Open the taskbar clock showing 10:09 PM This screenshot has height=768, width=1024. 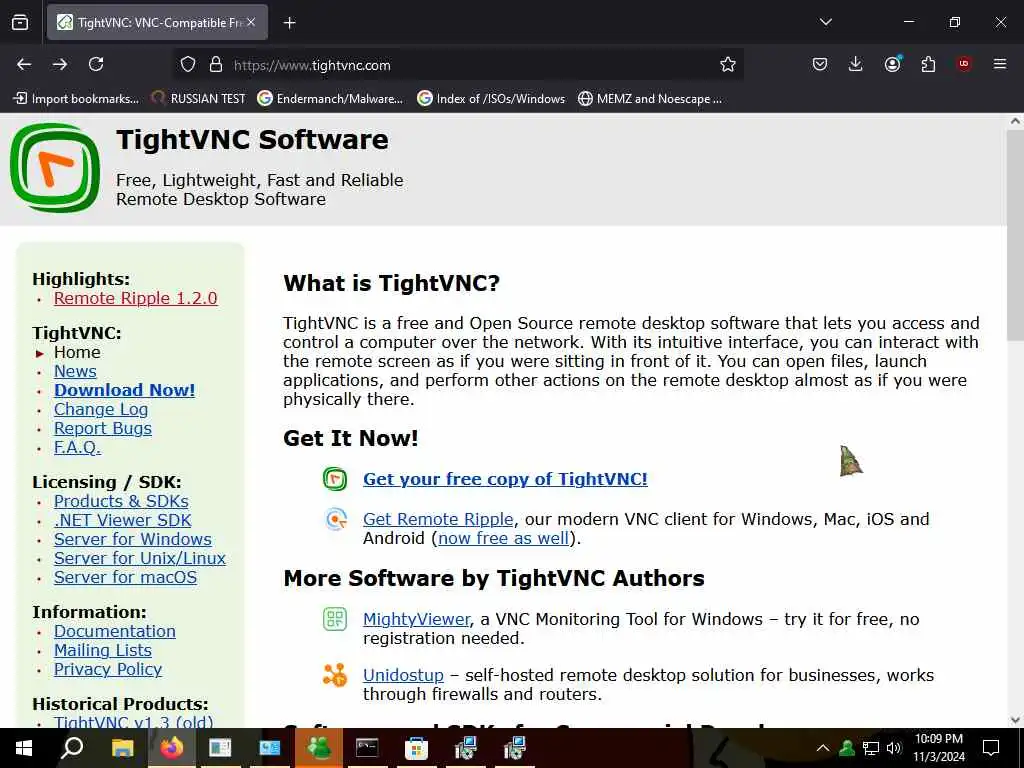938,748
